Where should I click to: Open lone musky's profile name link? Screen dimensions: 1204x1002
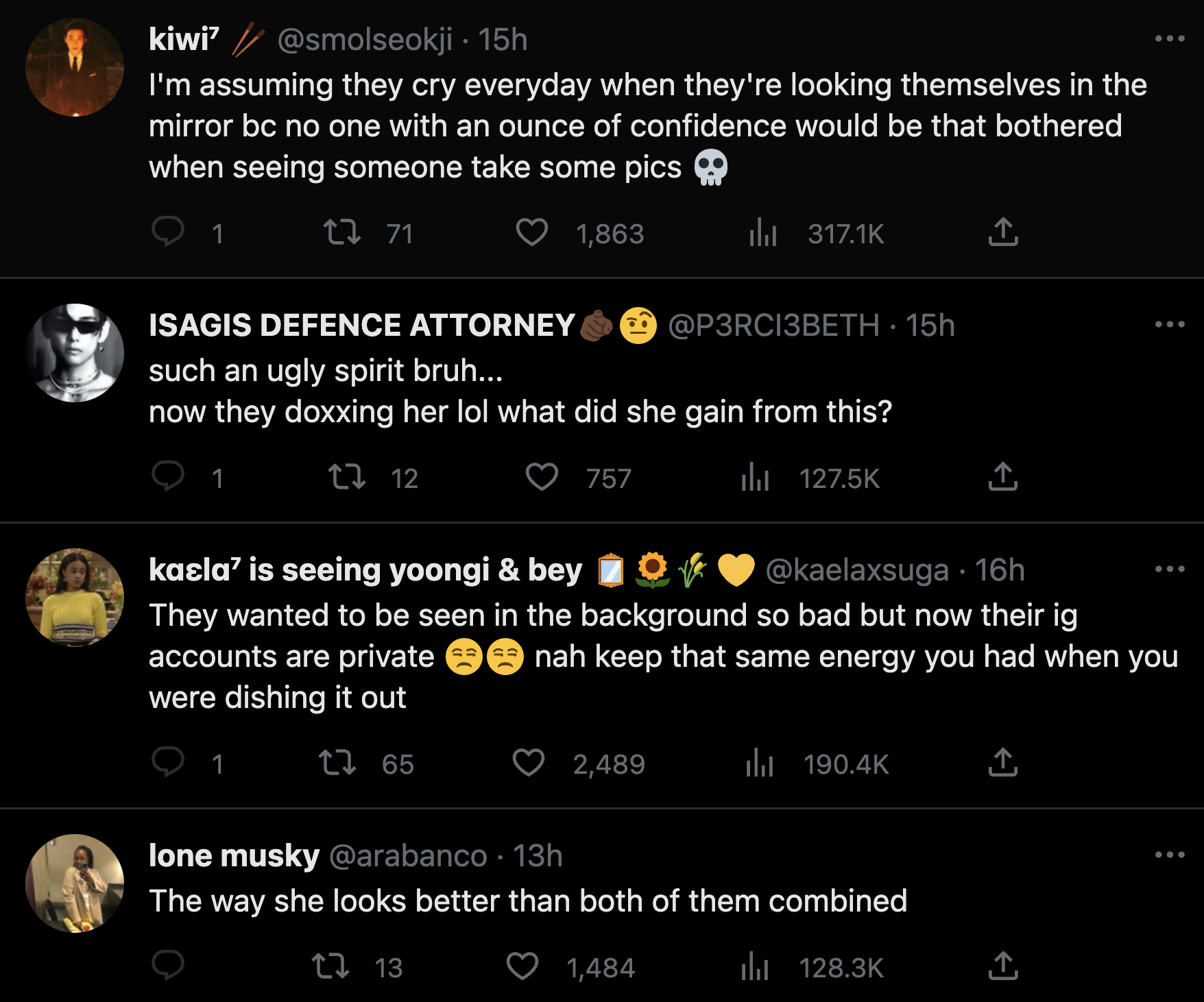coord(234,856)
